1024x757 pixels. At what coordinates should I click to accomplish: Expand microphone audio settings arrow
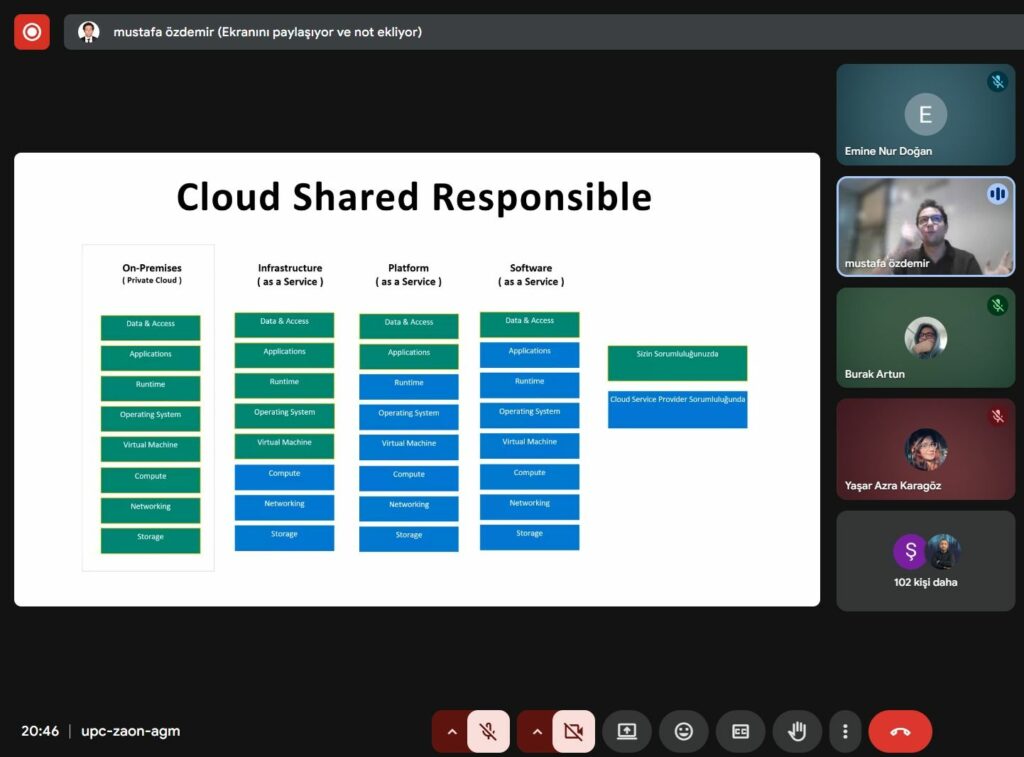[x=451, y=731]
